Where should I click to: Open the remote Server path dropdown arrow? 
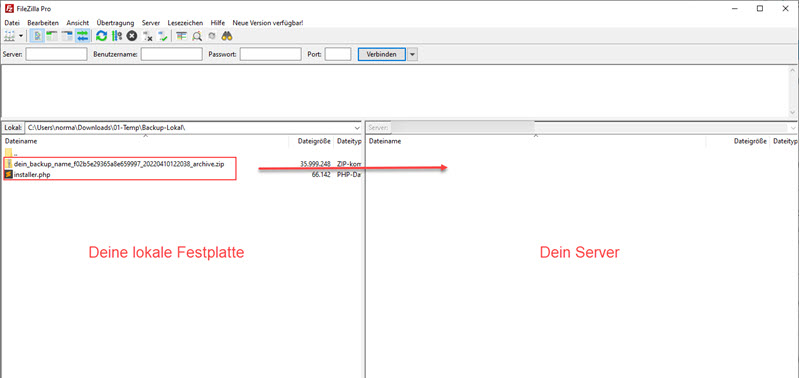click(794, 128)
